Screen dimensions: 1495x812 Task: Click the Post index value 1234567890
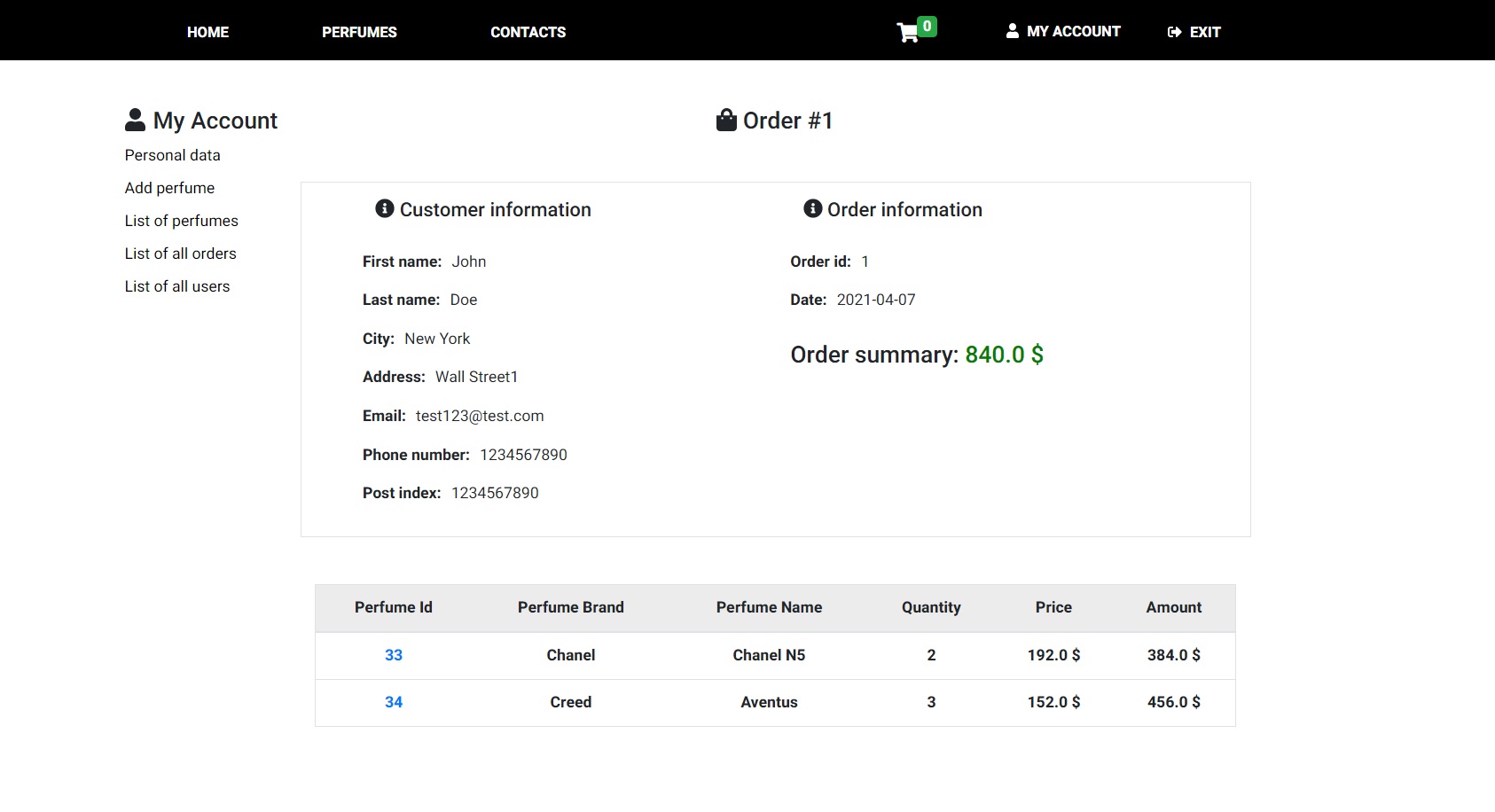(495, 493)
